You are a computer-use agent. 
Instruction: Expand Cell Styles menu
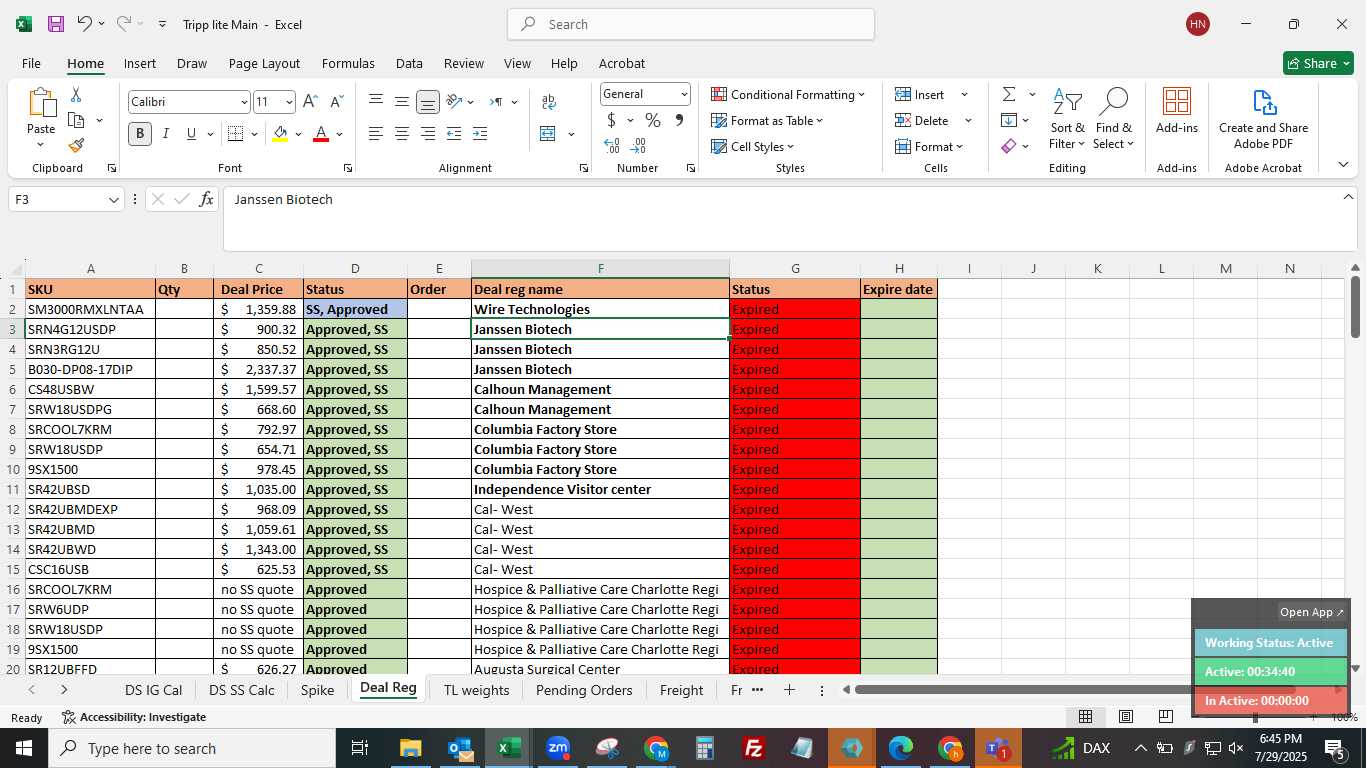click(x=752, y=146)
